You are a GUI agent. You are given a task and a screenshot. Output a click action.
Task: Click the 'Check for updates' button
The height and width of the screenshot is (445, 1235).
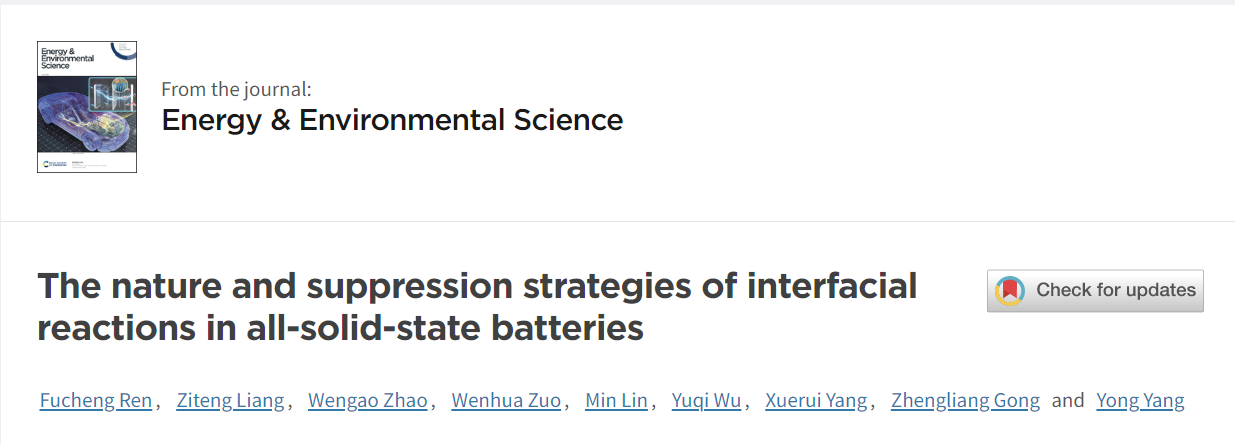tap(1095, 291)
